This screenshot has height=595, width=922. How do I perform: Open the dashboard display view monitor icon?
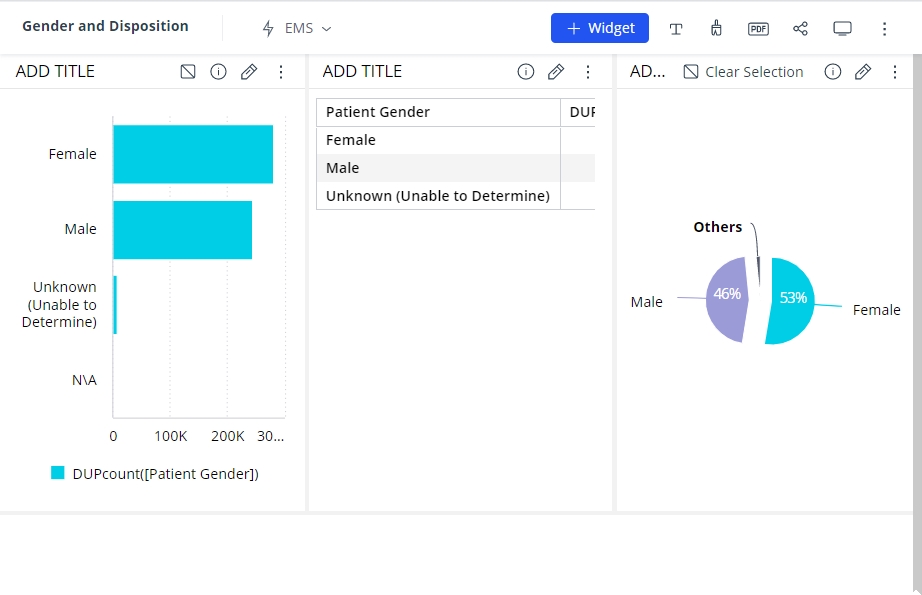coord(842,28)
